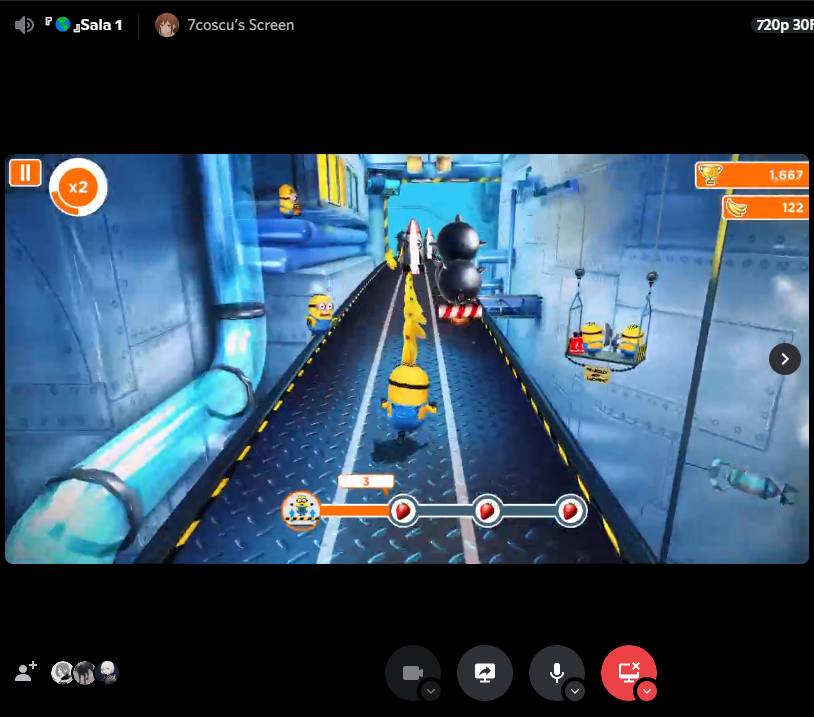Click the trophy icon in score panel

(x=710, y=174)
